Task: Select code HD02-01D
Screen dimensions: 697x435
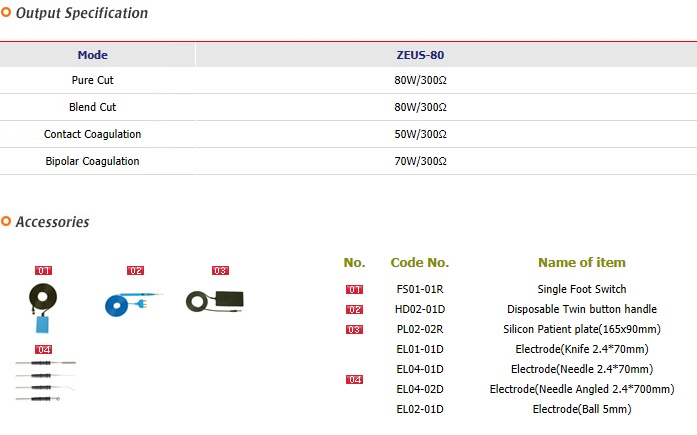Action: (x=420, y=309)
